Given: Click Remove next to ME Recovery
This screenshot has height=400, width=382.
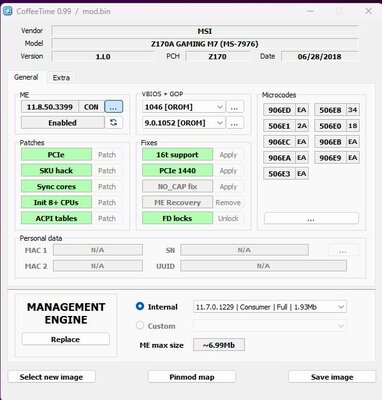Looking at the screenshot, I should [x=228, y=202].
